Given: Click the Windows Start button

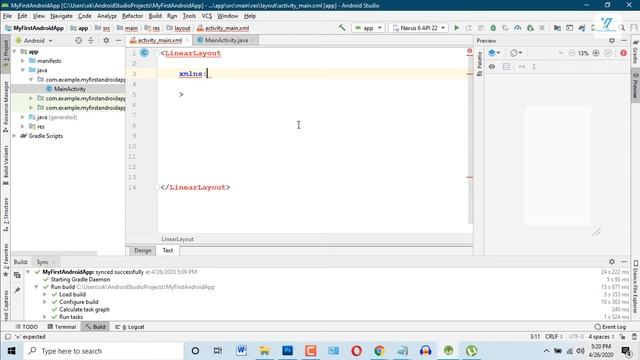Looking at the screenshot, I should (11, 351).
